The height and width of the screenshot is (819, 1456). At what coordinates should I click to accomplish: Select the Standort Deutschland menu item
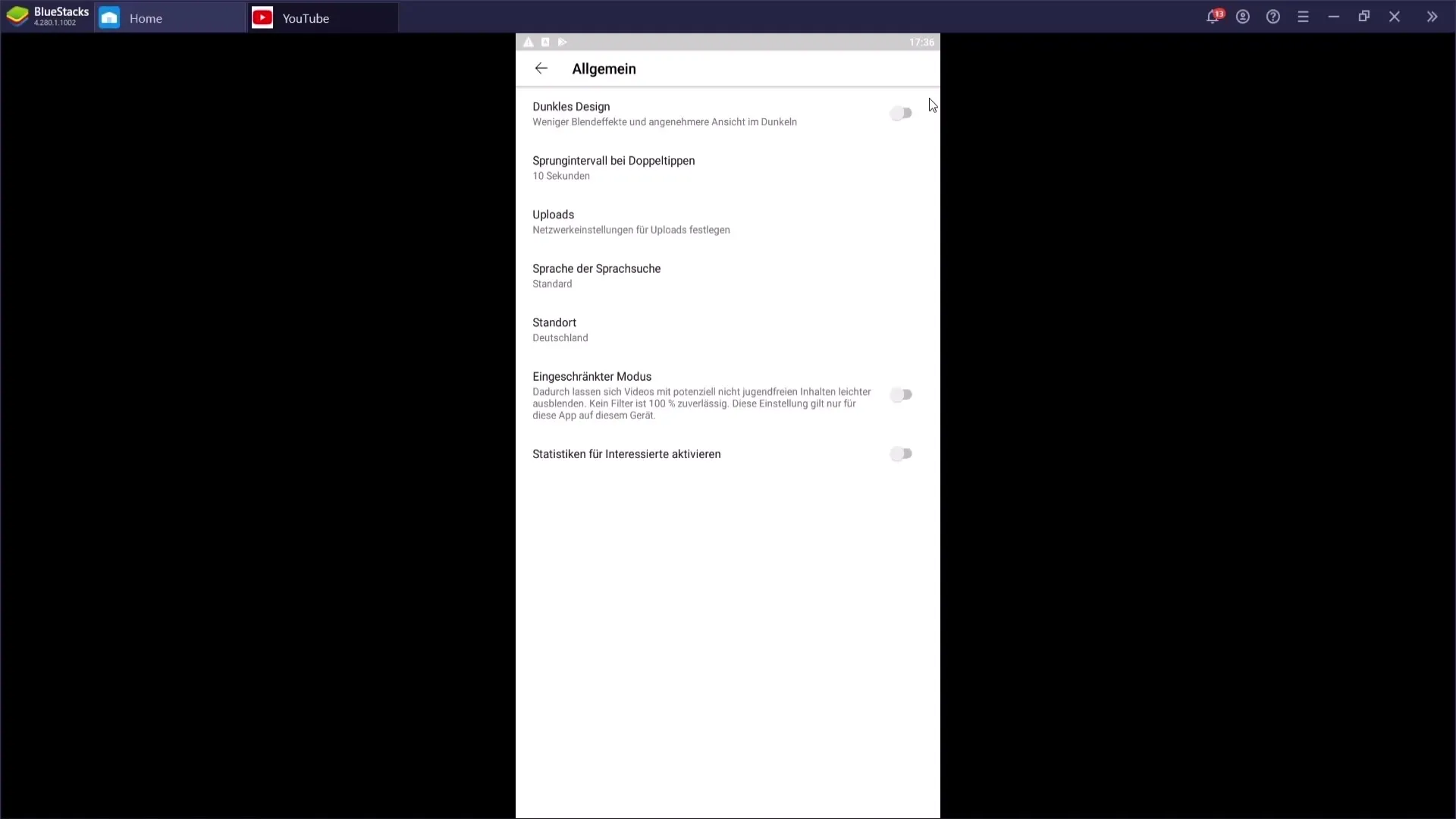(727, 329)
